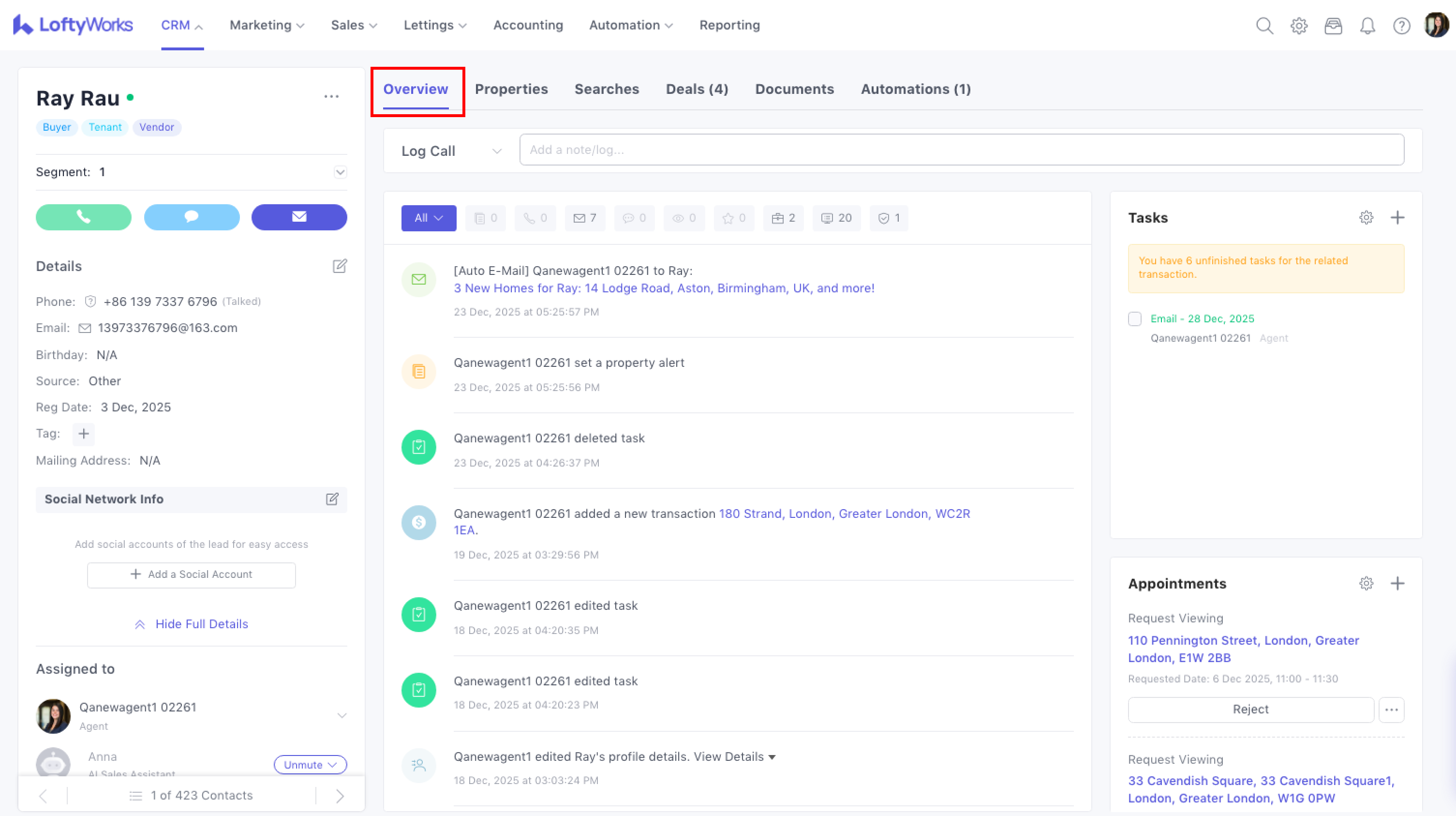Check the Email 28 Dec task checkbox
The image size is (1456, 816).
point(1134,319)
